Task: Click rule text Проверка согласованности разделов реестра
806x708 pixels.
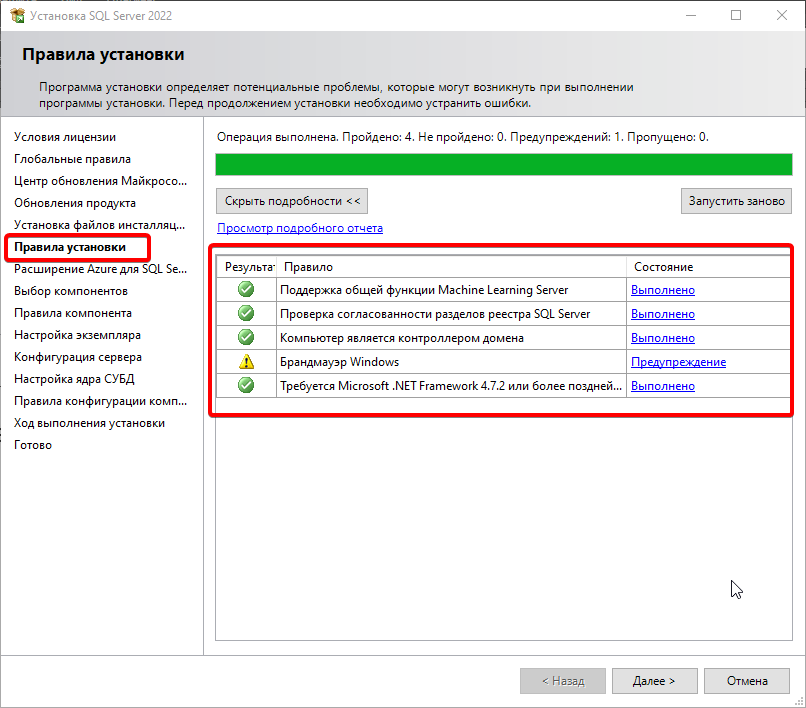Action: [435, 314]
